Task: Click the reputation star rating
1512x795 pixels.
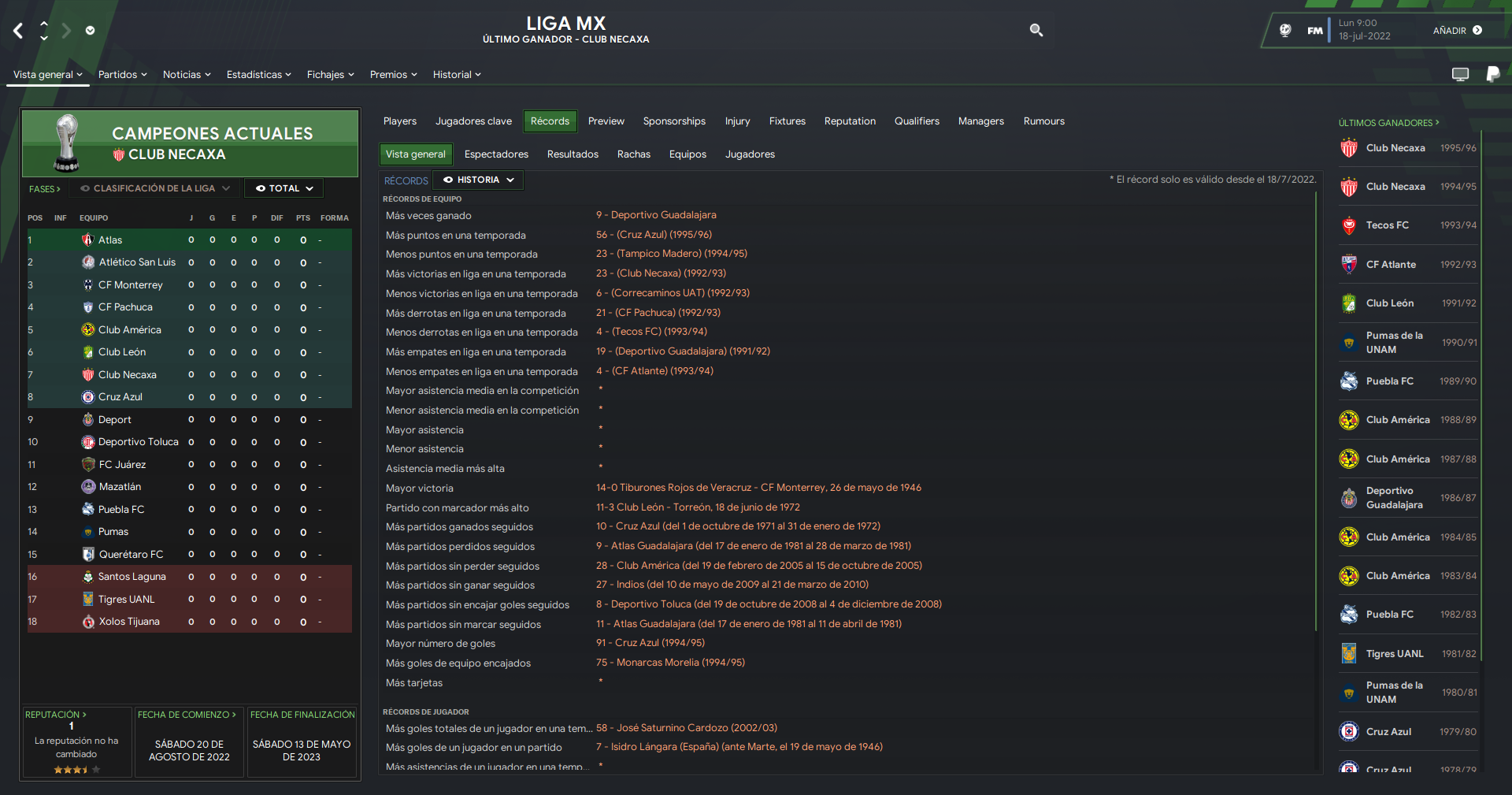Action: click(x=76, y=770)
